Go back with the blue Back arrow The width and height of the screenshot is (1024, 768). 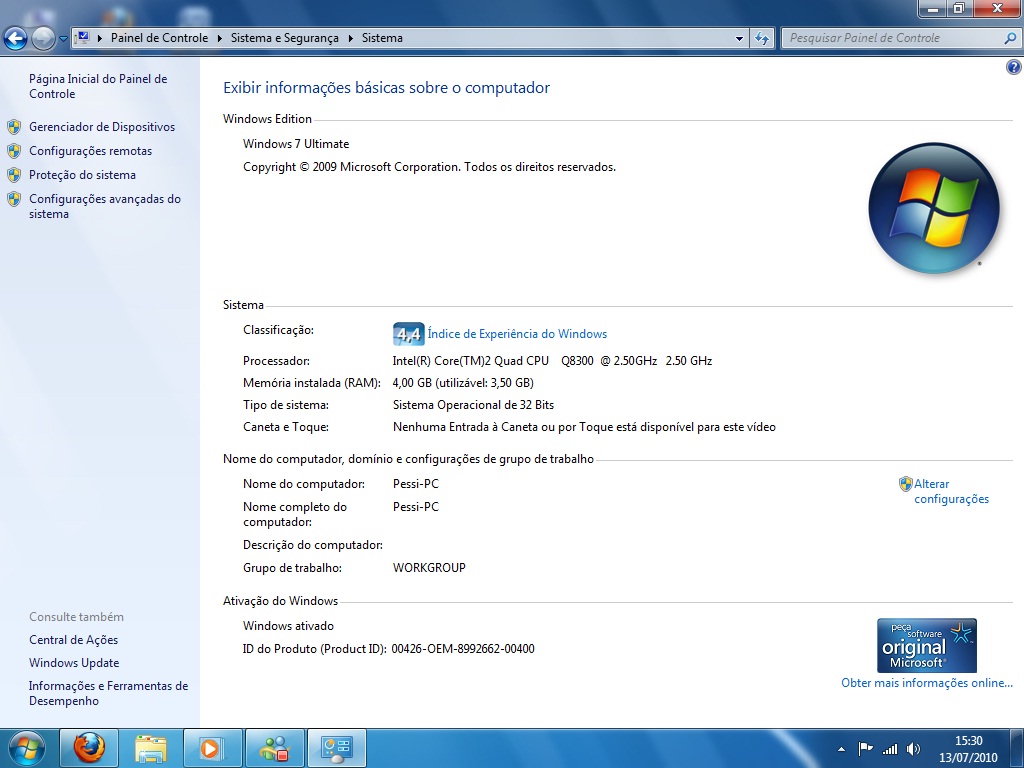(x=16, y=38)
